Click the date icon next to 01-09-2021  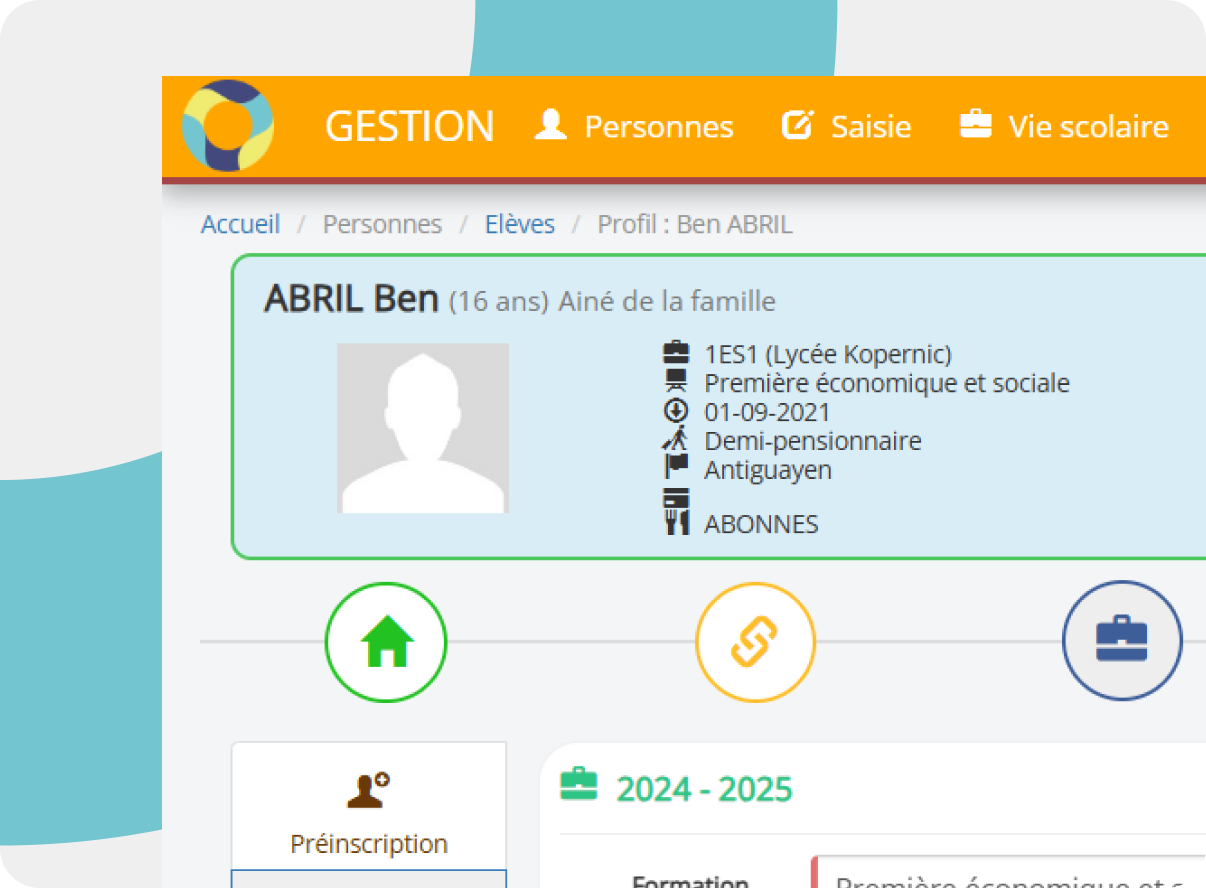(x=677, y=411)
